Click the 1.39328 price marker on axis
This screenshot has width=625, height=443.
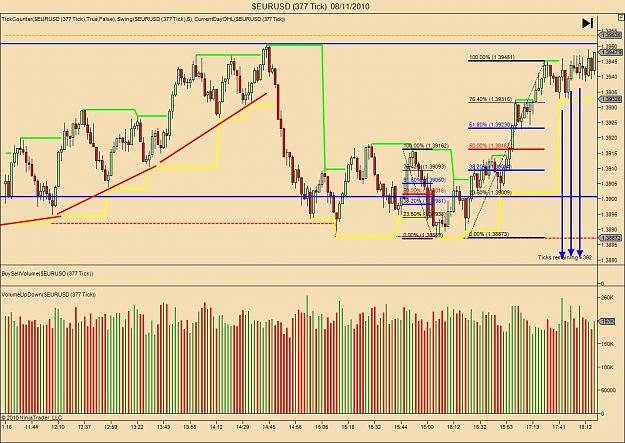[611, 99]
